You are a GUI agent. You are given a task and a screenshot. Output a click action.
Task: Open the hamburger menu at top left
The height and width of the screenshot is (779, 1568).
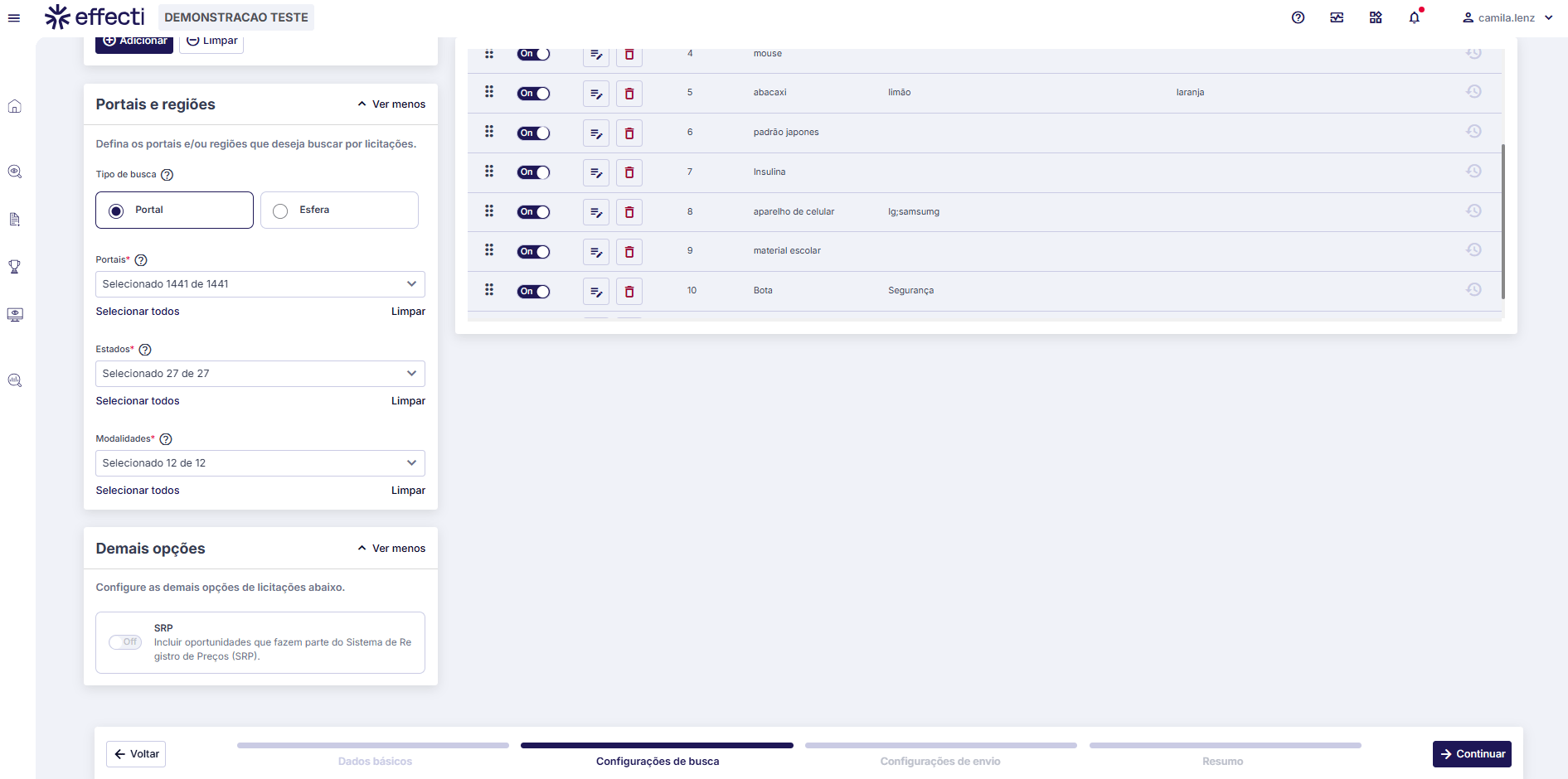click(14, 17)
